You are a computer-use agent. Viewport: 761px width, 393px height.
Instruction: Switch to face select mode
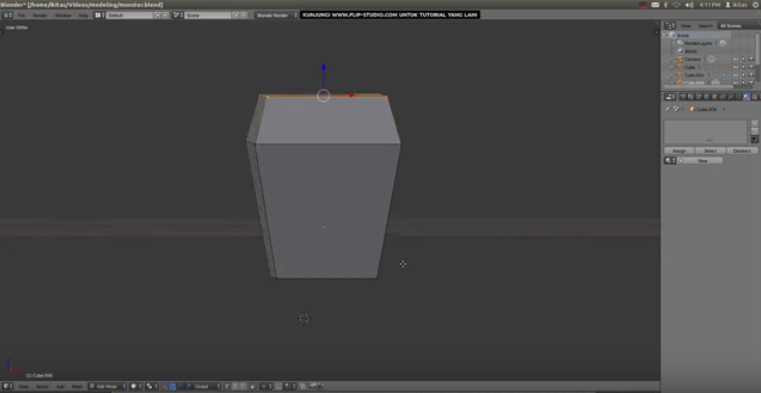tap(242, 386)
